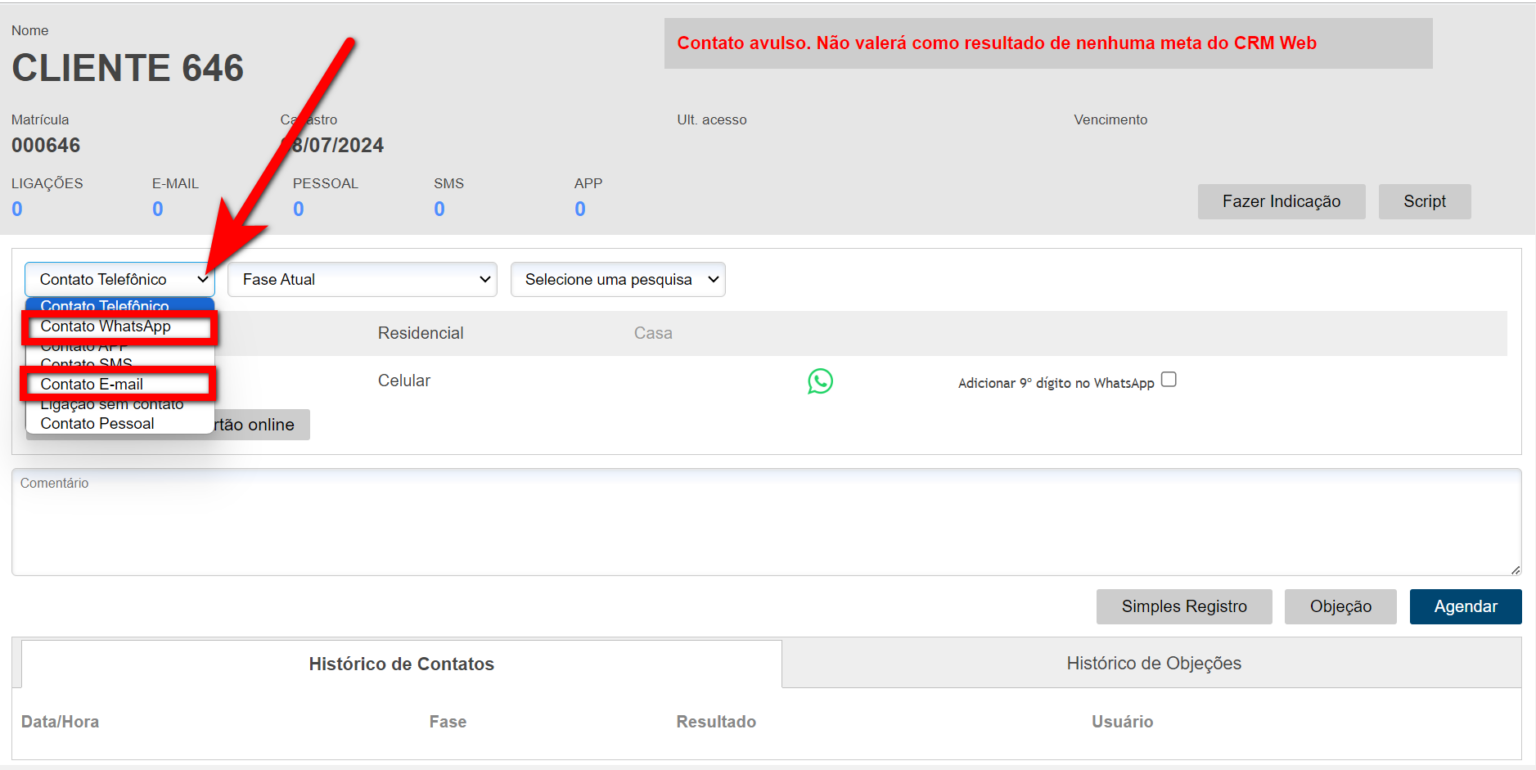Open the Selecione uma pesquisa dropdown
Image resolution: width=1536 pixels, height=770 pixels.
pos(617,280)
